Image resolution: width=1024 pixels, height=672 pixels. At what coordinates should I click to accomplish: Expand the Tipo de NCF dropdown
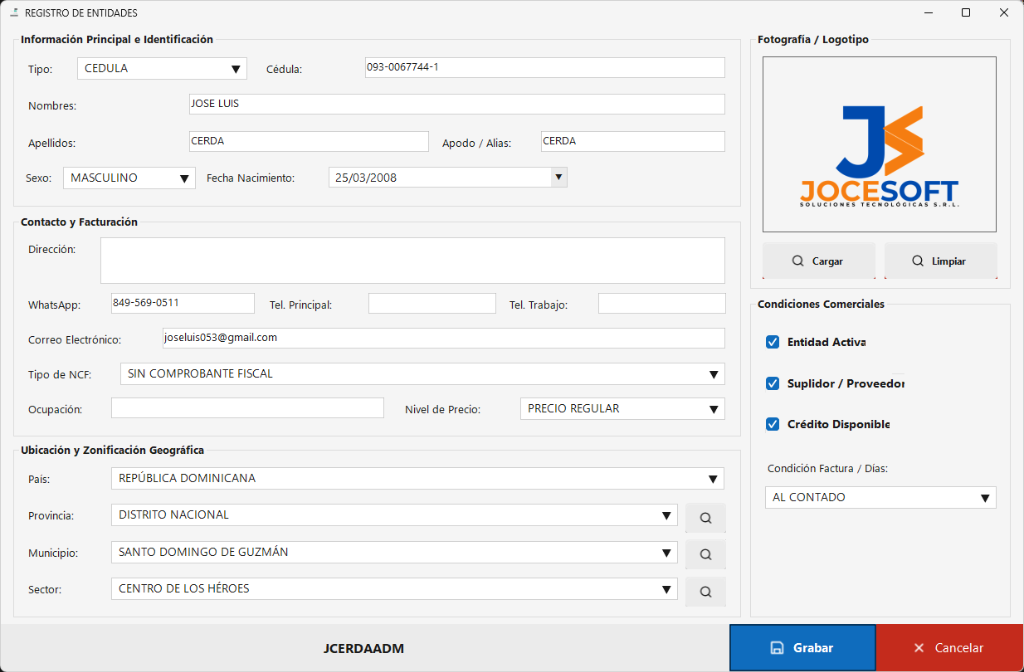click(423, 374)
